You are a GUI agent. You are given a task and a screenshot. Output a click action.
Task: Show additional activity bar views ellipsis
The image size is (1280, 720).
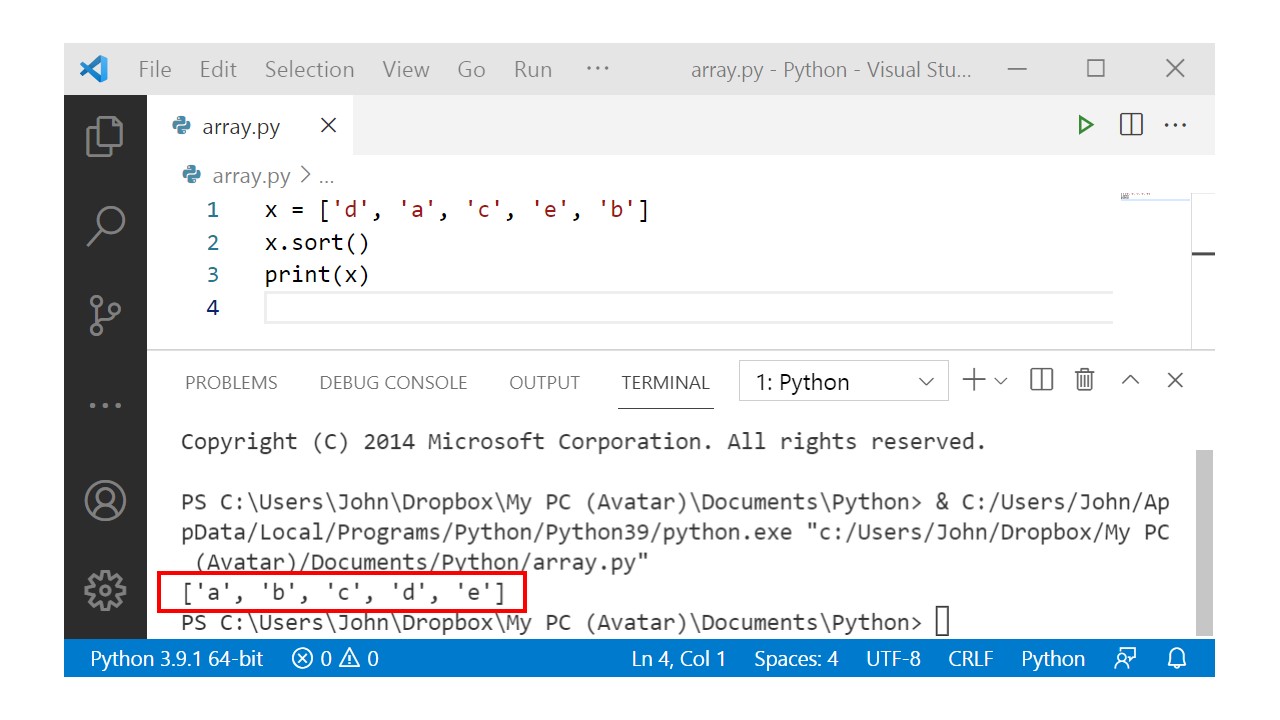coord(105,406)
